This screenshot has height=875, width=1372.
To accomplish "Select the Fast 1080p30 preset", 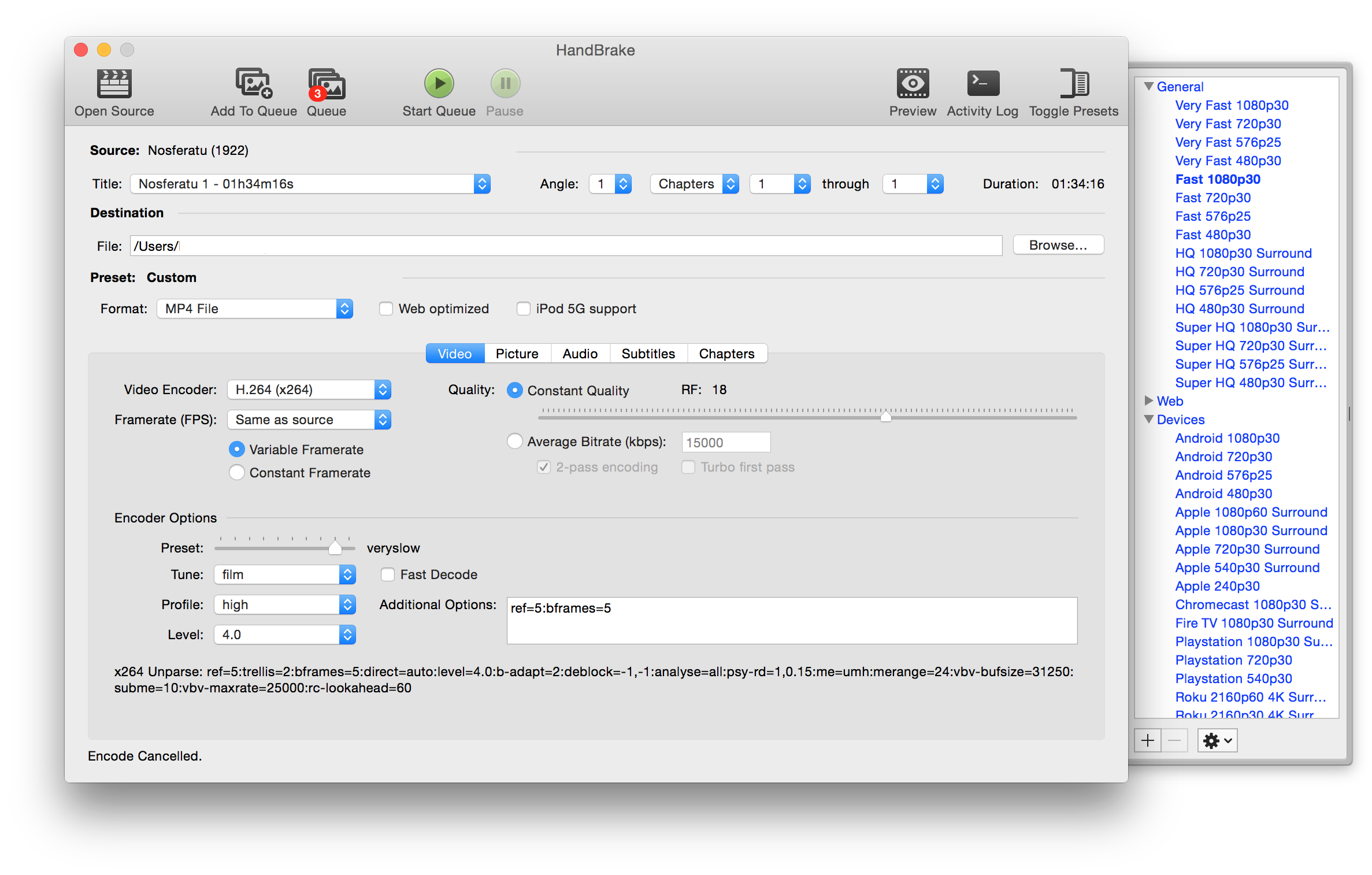I will (1218, 179).
